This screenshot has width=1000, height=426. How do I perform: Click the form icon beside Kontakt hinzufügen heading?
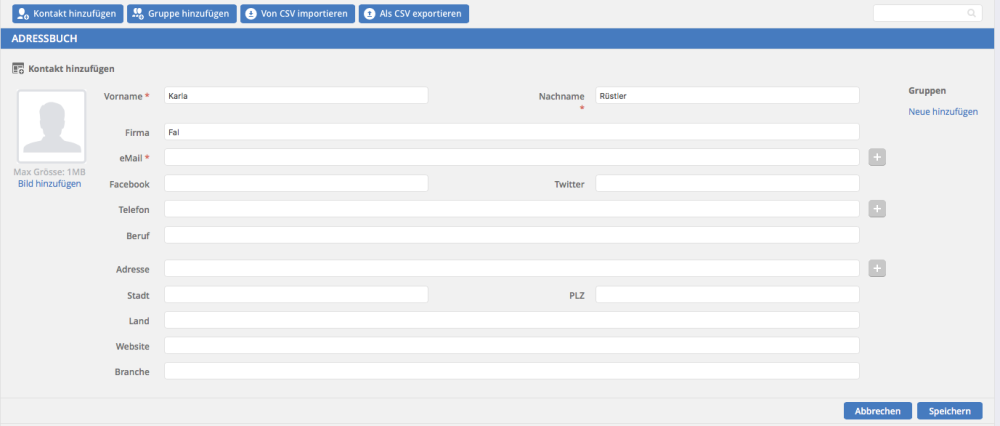[18, 68]
